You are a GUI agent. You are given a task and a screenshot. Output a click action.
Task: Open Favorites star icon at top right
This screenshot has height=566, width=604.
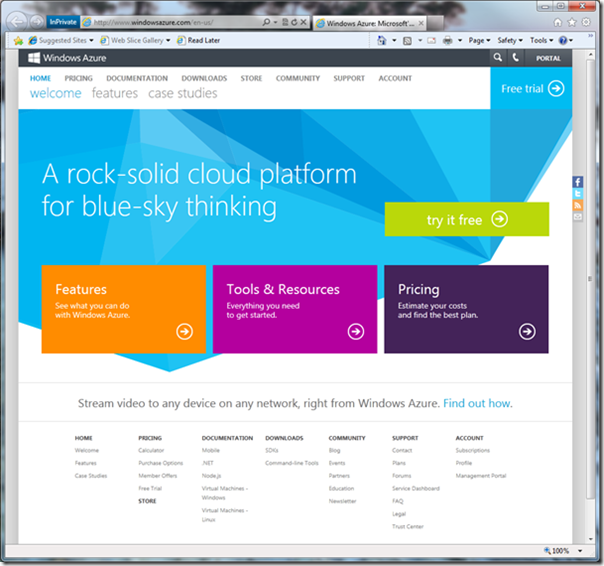(x=572, y=22)
